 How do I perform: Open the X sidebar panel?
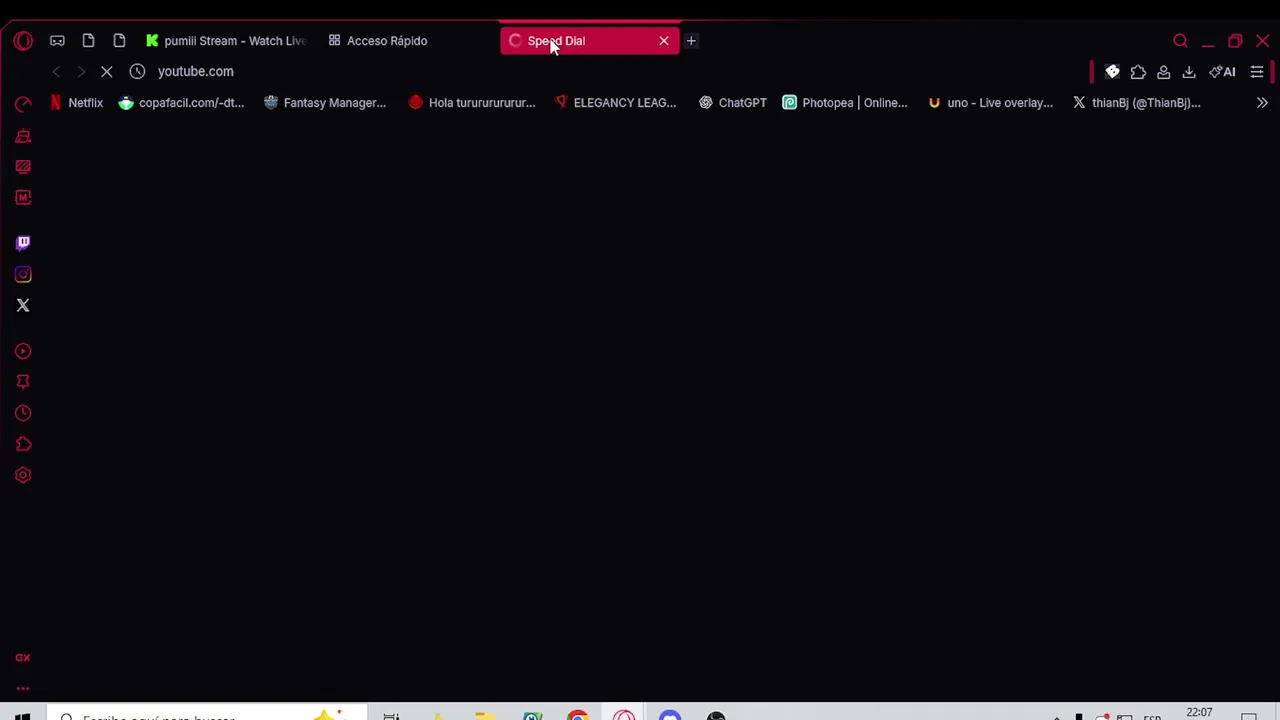(23, 305)
